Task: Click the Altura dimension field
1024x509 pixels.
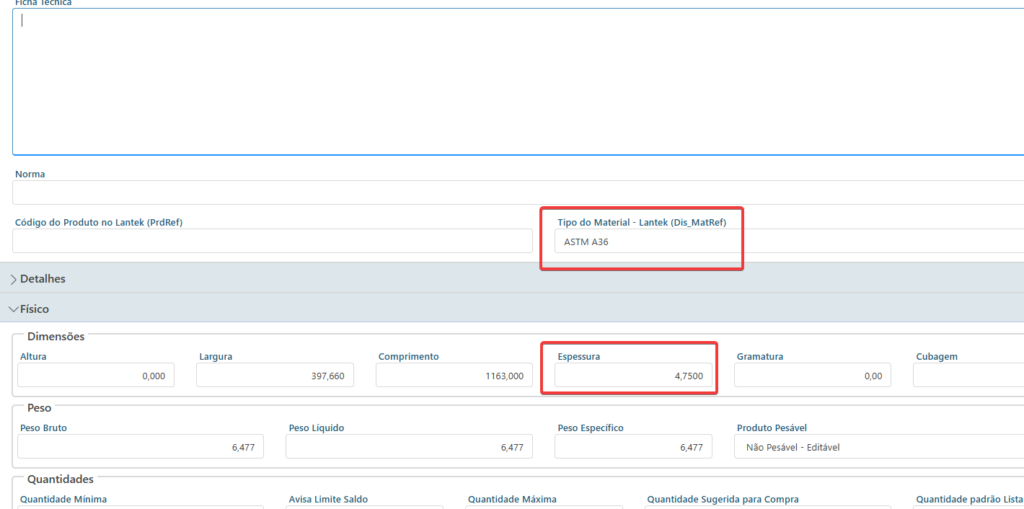Action: tap(96, 375)
